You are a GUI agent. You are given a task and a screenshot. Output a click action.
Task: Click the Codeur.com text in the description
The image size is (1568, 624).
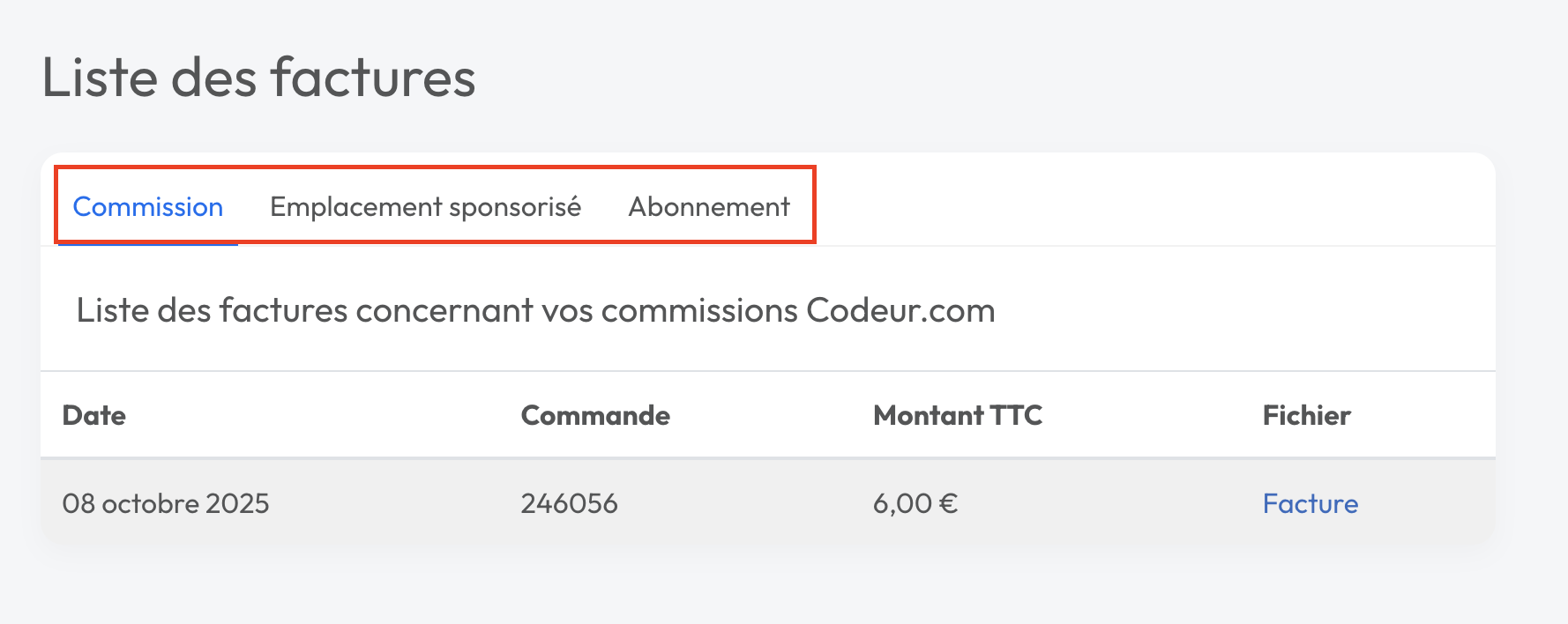900,310
